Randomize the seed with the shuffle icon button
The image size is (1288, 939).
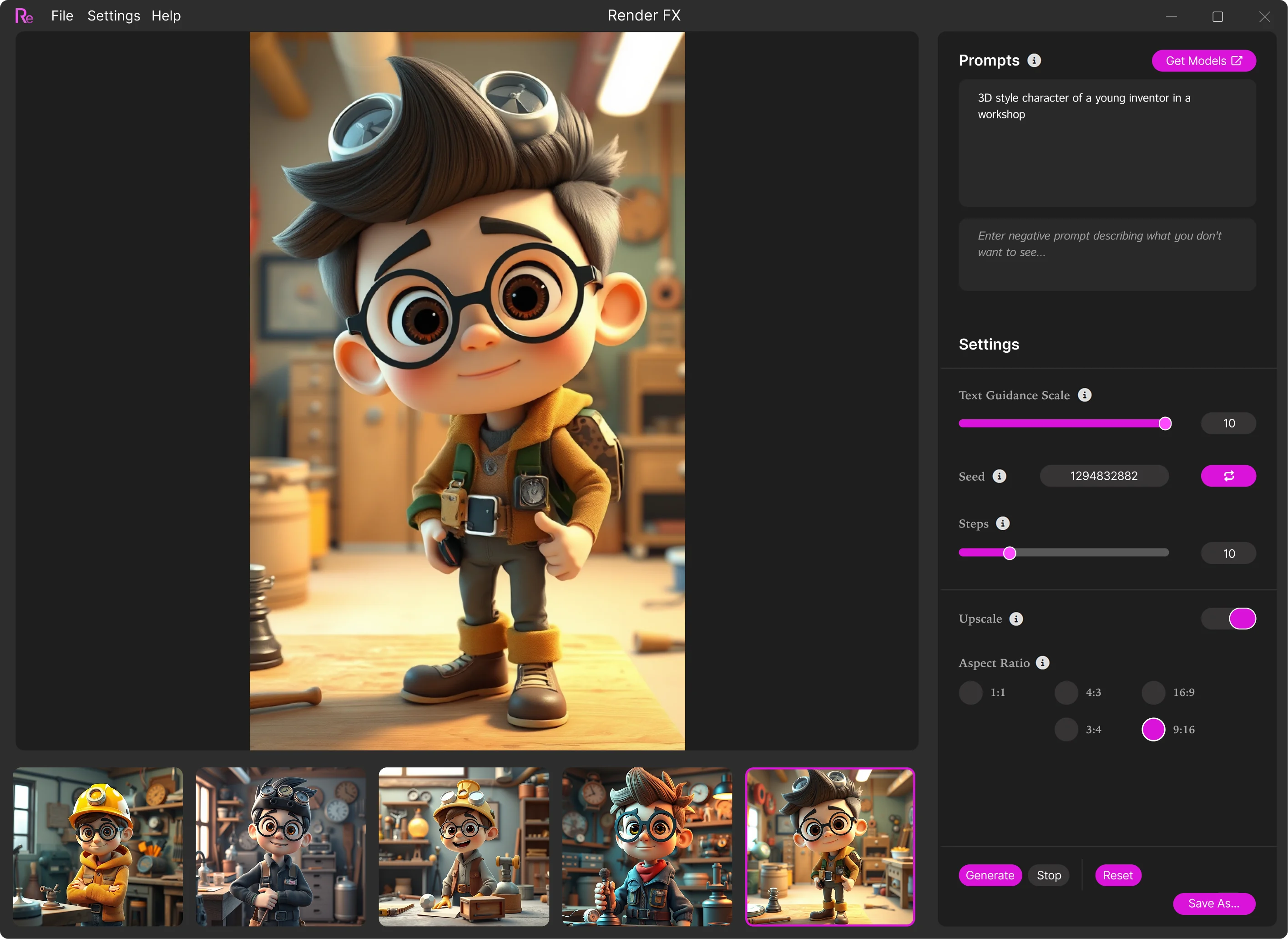(x=1228, y=476)
